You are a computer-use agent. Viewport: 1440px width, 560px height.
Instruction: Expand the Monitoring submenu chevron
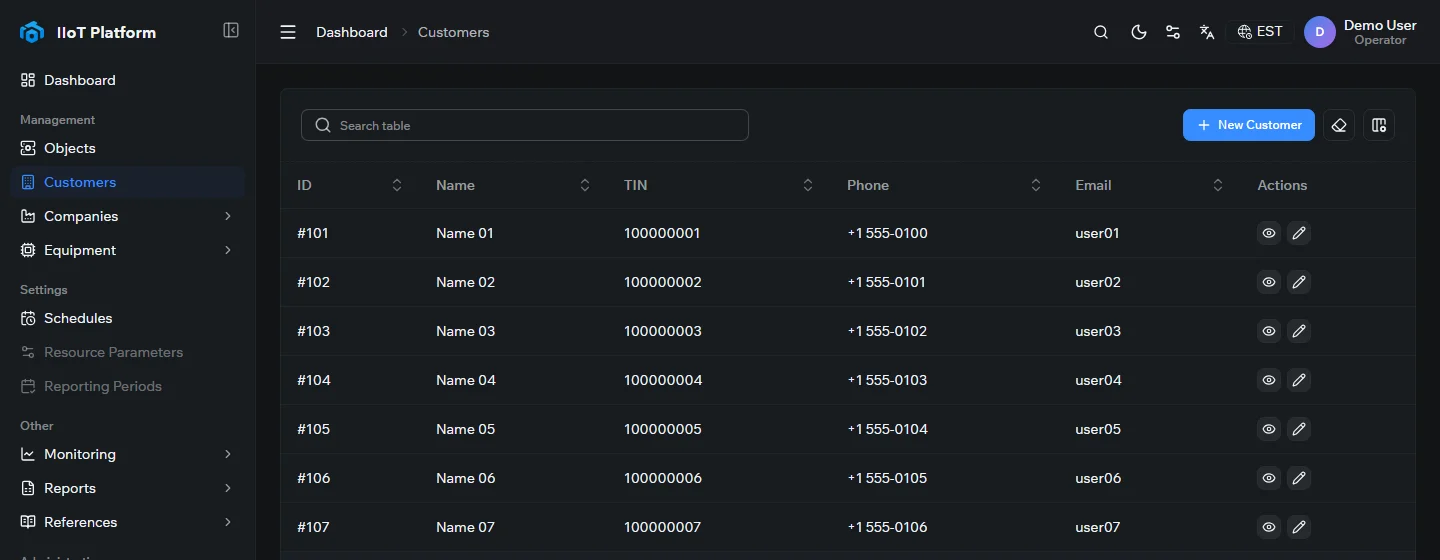click(228, 454)
